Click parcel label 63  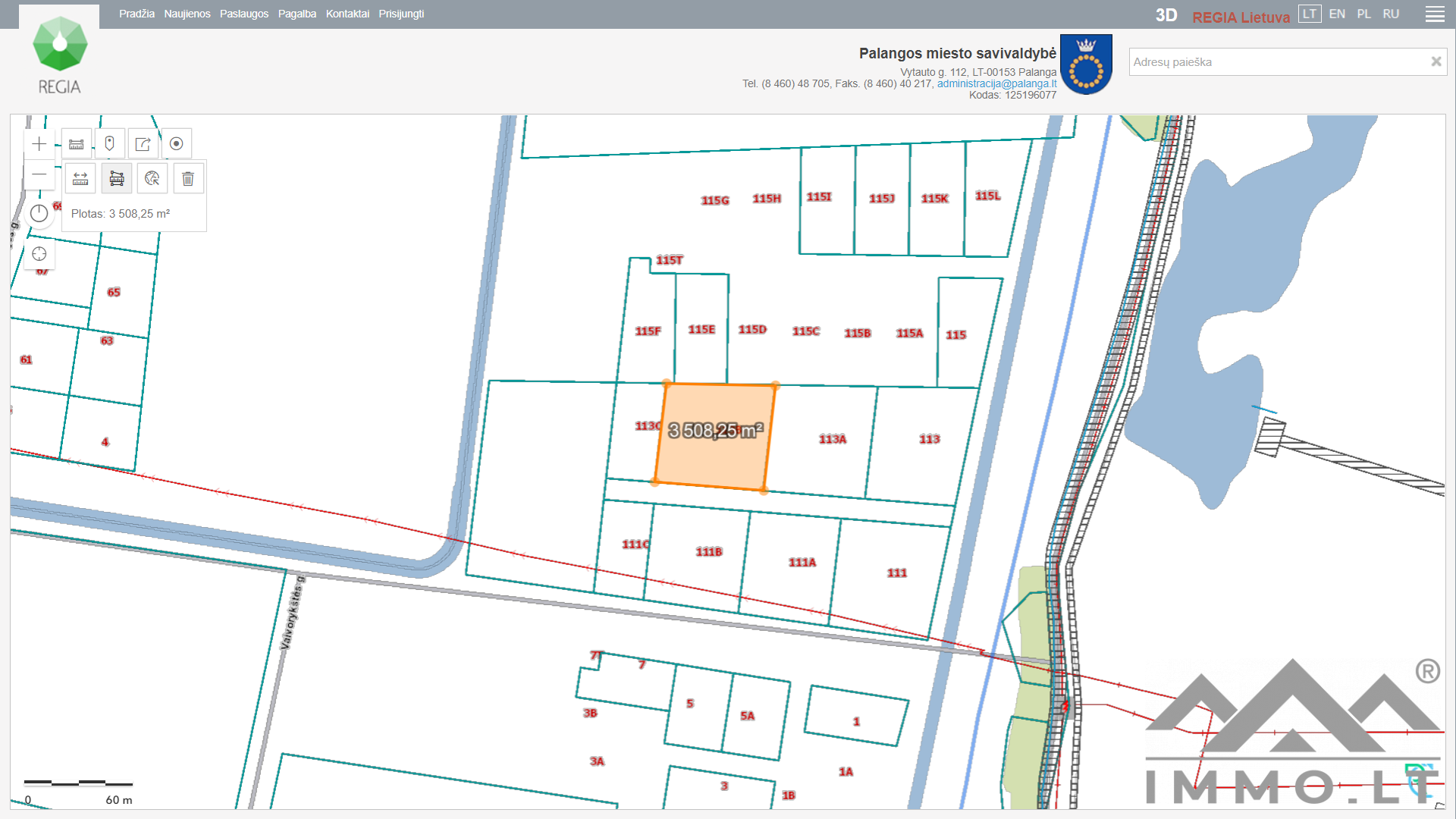(x=107, y=341)
